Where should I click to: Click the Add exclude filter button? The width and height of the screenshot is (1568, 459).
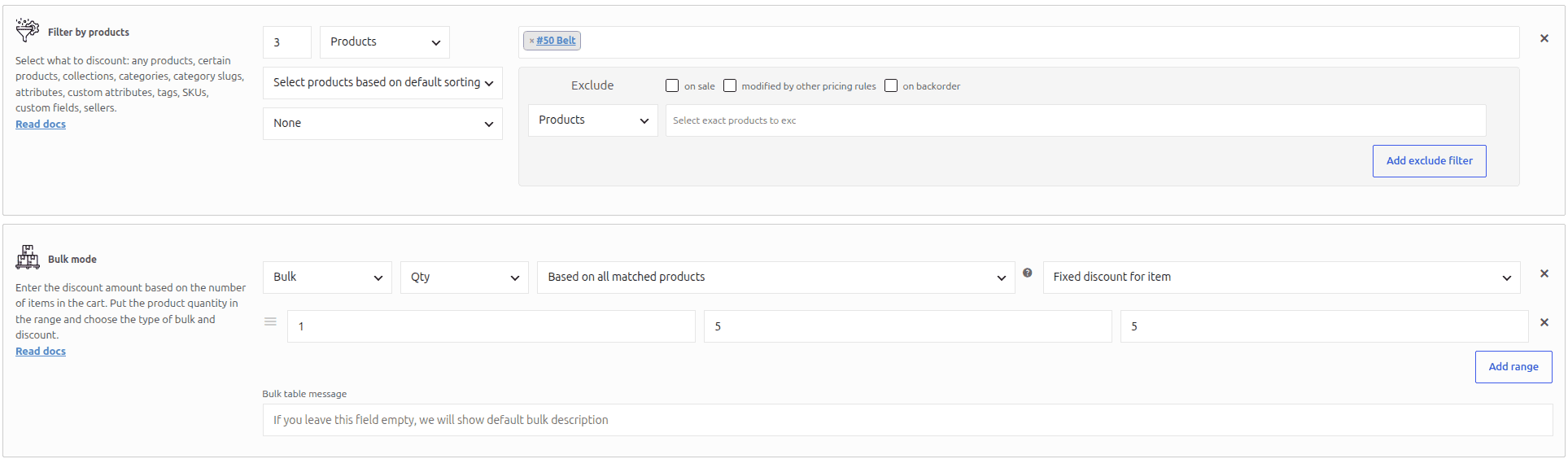tap(1429, 161)
